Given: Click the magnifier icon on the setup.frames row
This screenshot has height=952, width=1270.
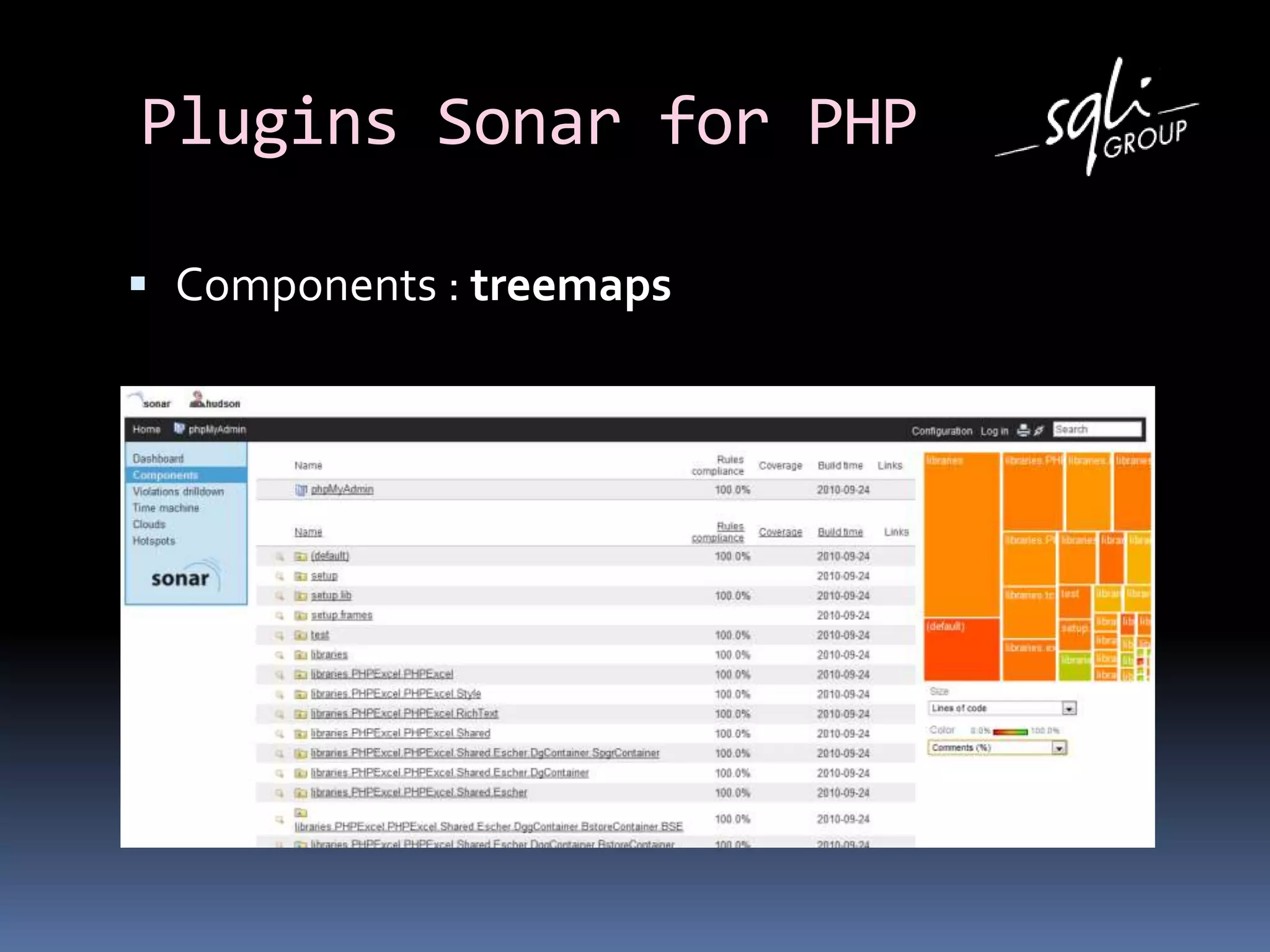Looking at the screenshot, I should (x=280, y=615).
